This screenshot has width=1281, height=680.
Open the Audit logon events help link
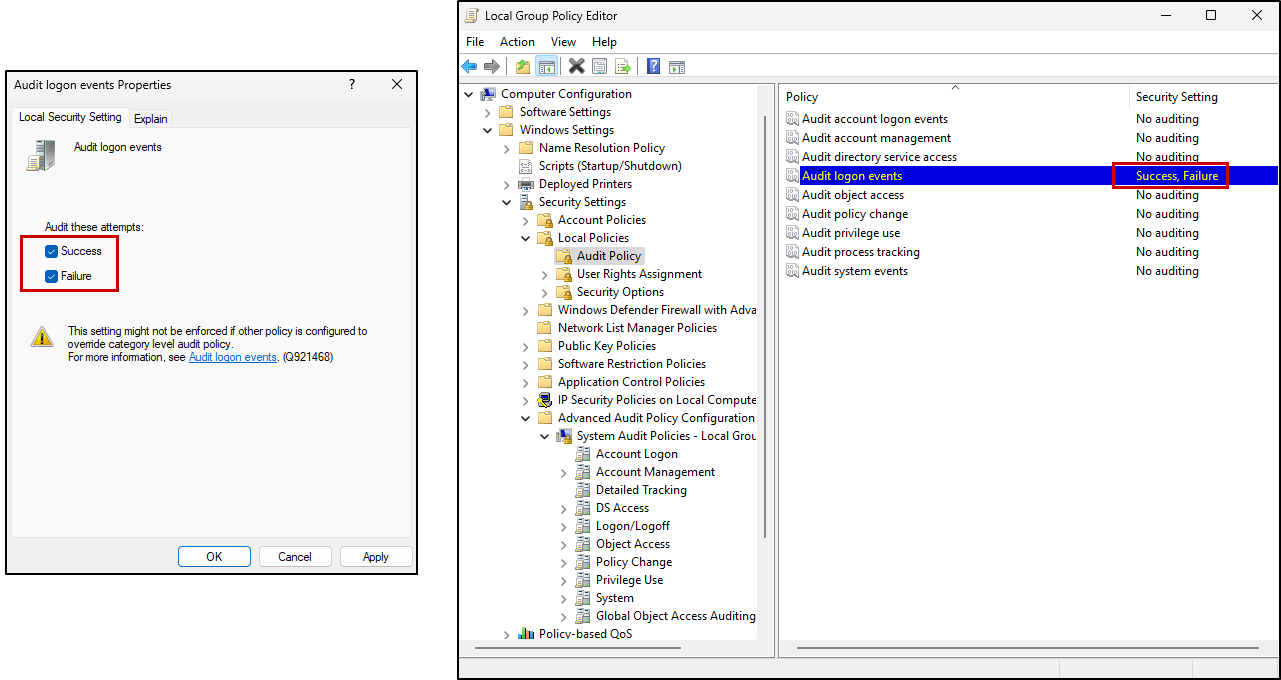tap(232, 357)
